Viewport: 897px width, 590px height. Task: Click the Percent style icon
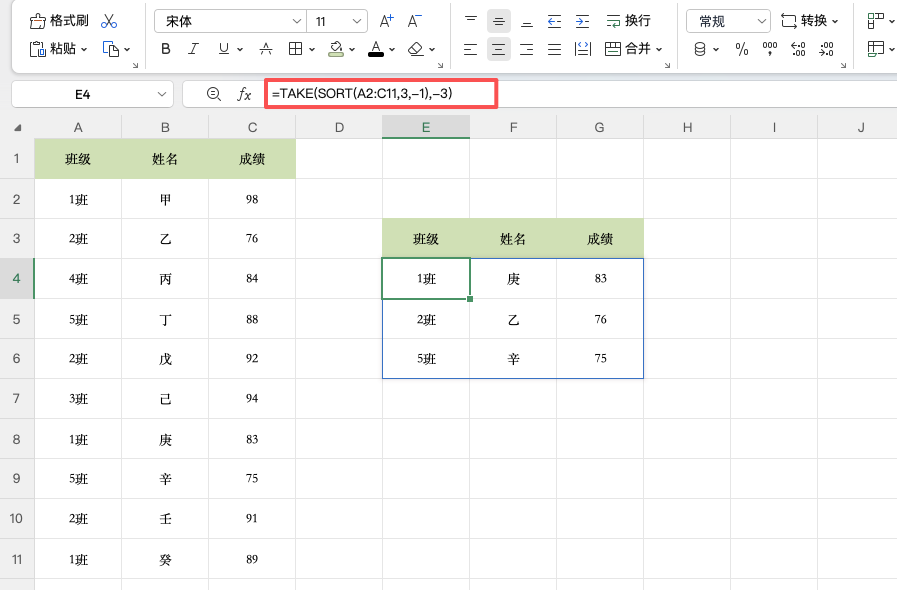click(742, 47)
